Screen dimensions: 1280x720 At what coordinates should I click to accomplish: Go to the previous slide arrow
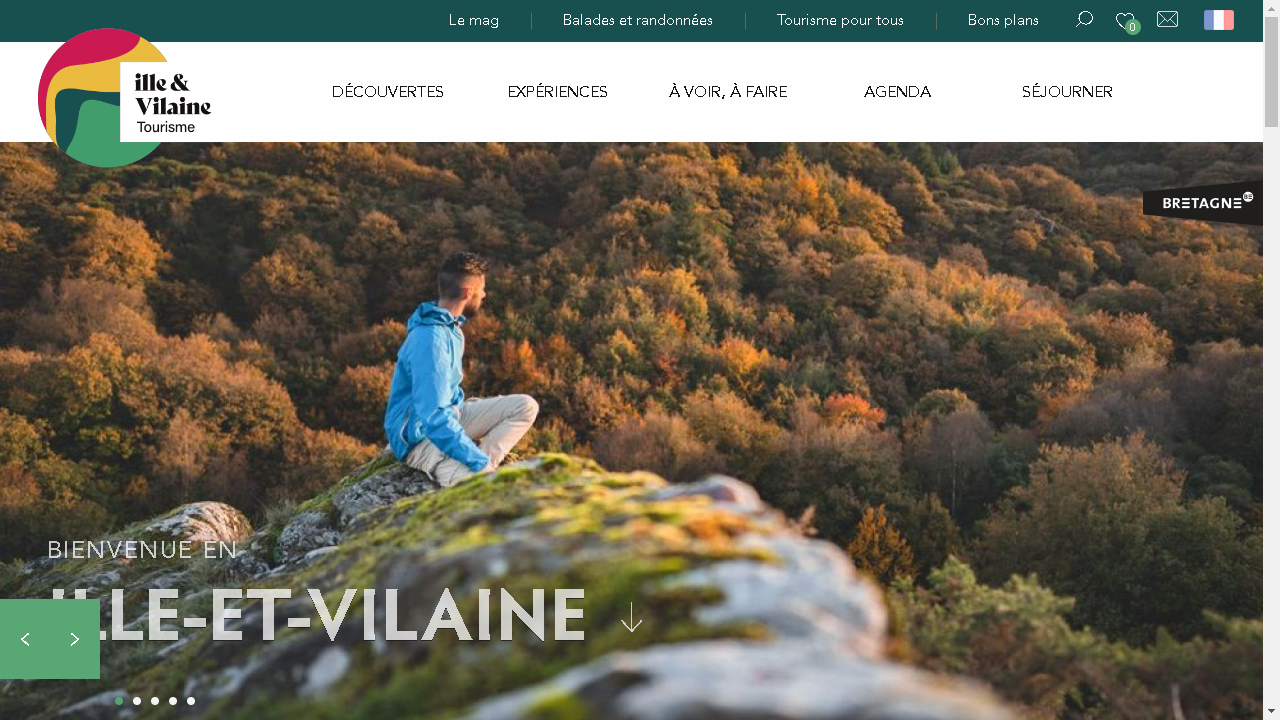click(25, 639)
